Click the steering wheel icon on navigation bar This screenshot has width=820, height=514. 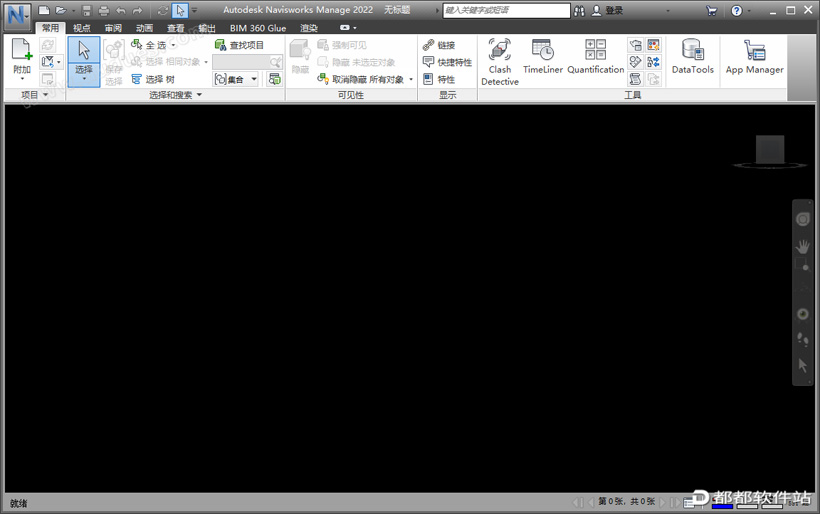point(803,219)
